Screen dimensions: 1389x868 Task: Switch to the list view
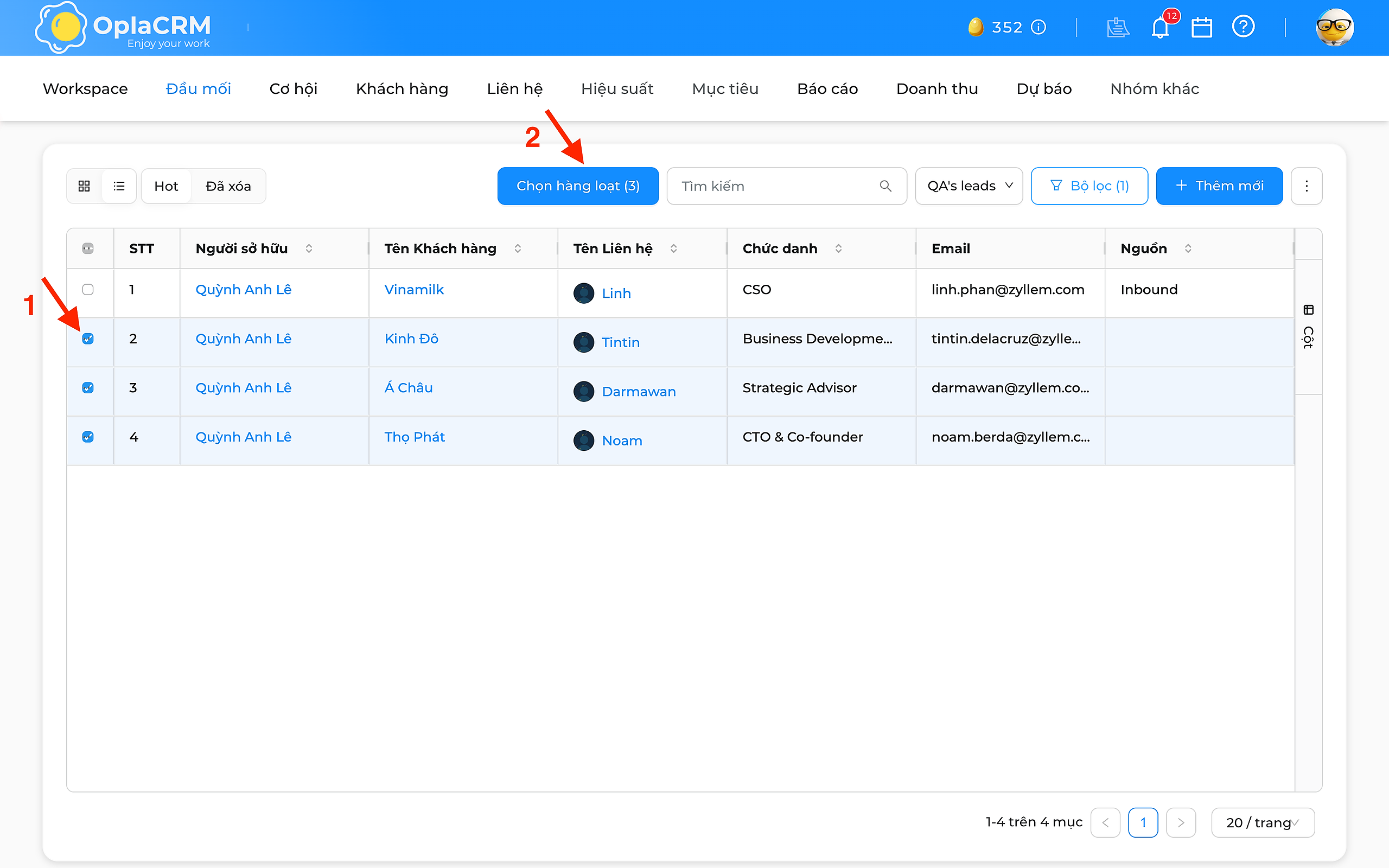[x=119, y=186]
